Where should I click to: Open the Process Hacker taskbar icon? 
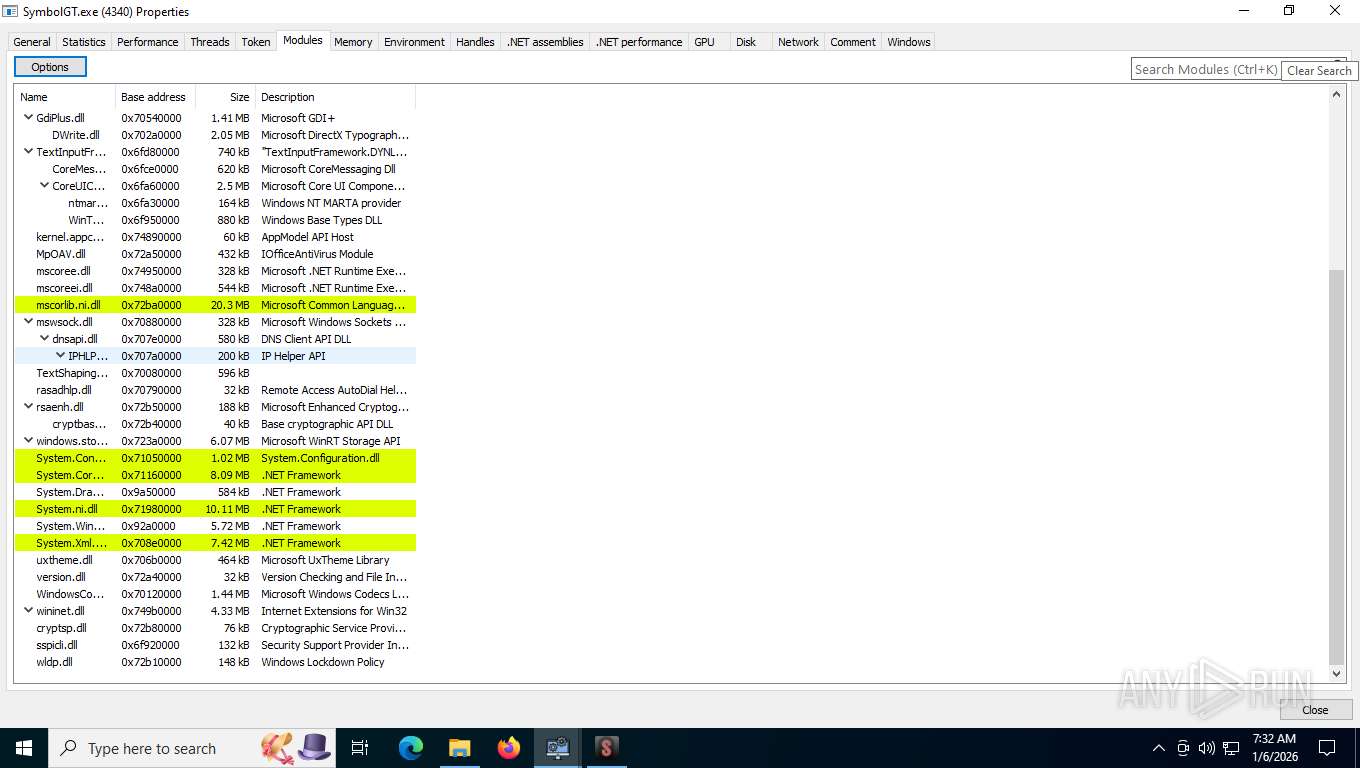[558, 748]
